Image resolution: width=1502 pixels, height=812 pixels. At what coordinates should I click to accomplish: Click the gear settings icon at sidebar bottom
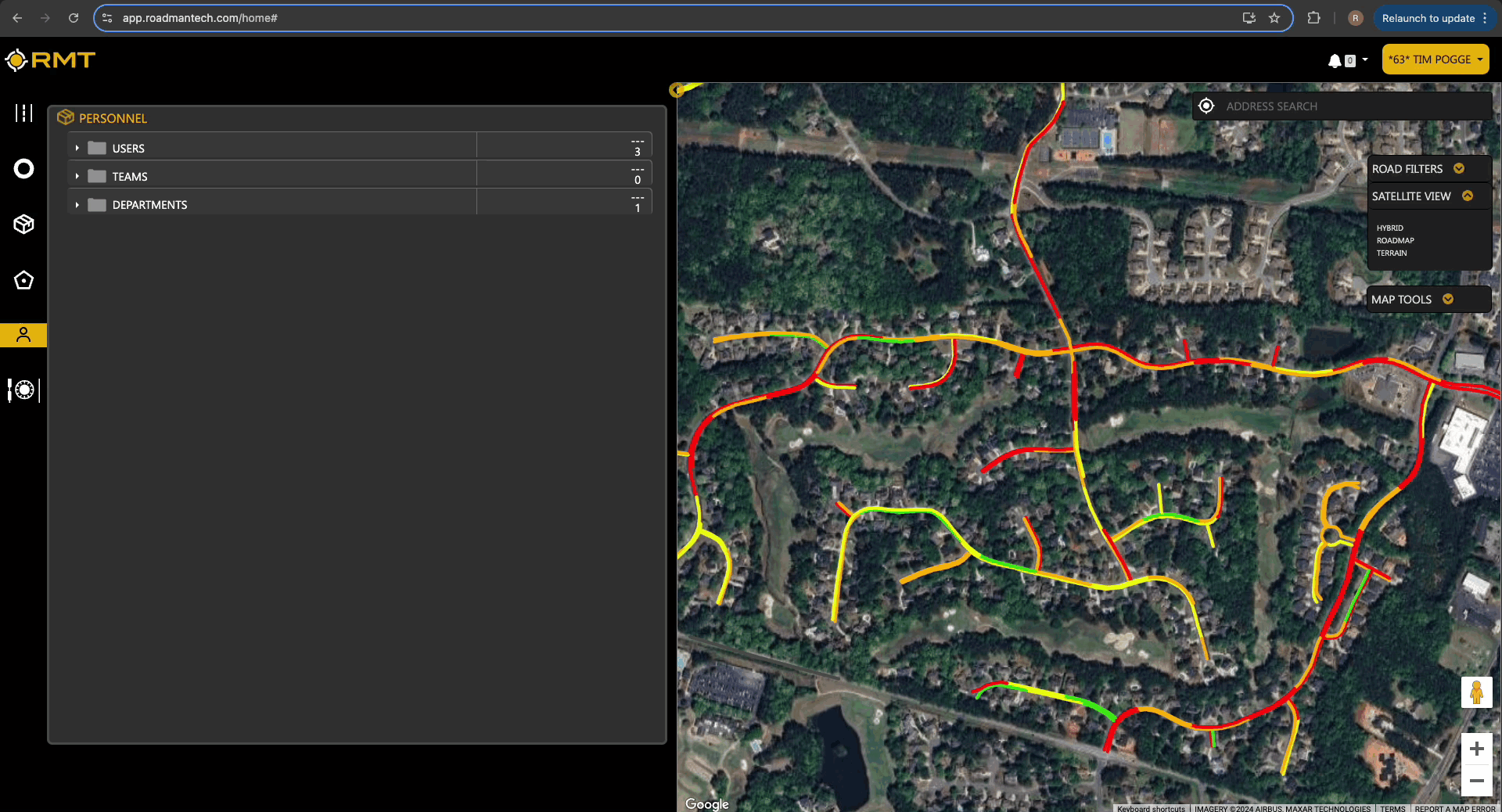[23, 390]
